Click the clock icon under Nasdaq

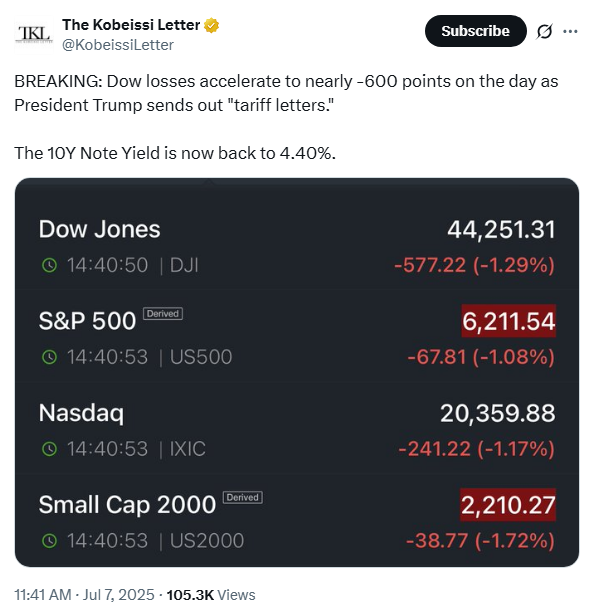[x=49, y=449]
